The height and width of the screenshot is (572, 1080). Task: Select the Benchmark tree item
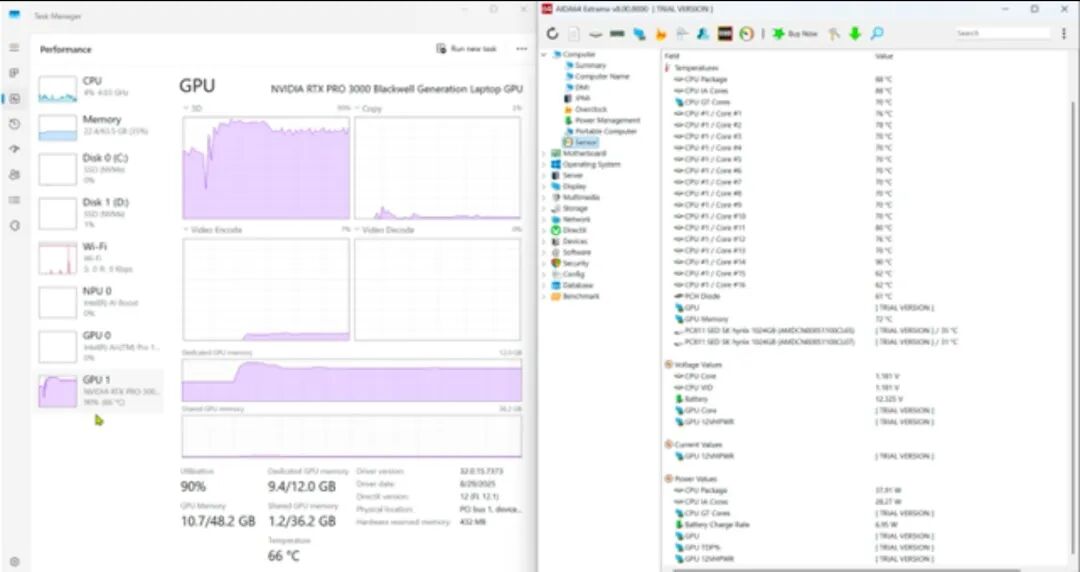point(580,296)
